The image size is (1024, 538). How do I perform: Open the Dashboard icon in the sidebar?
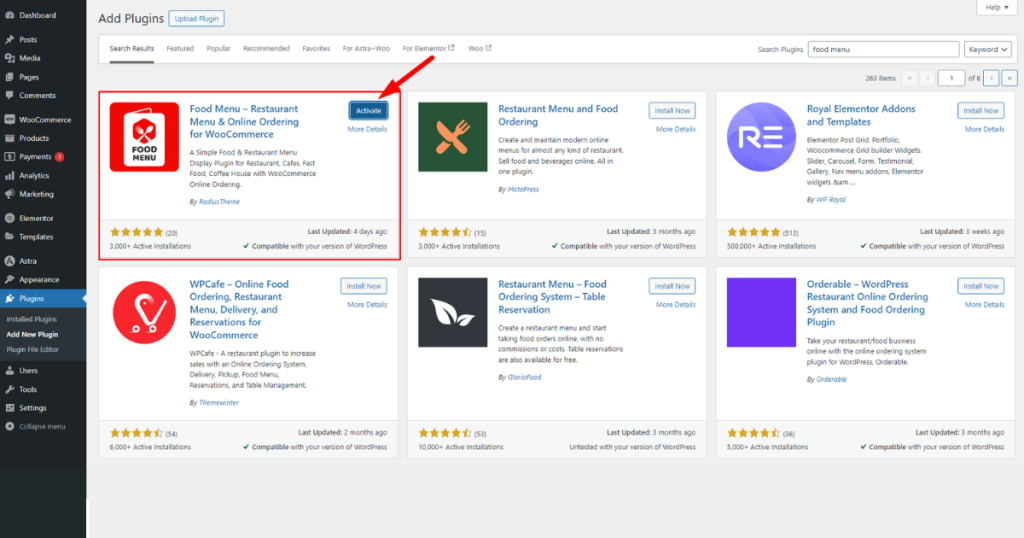[x=9, y=15]
